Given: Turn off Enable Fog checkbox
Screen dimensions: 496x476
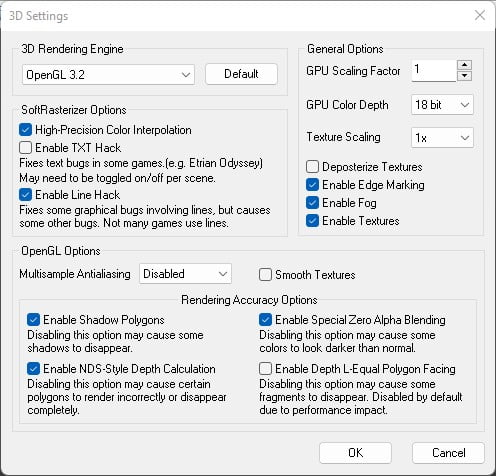Looking at the screenshot, I should click(x=312, y=202).
